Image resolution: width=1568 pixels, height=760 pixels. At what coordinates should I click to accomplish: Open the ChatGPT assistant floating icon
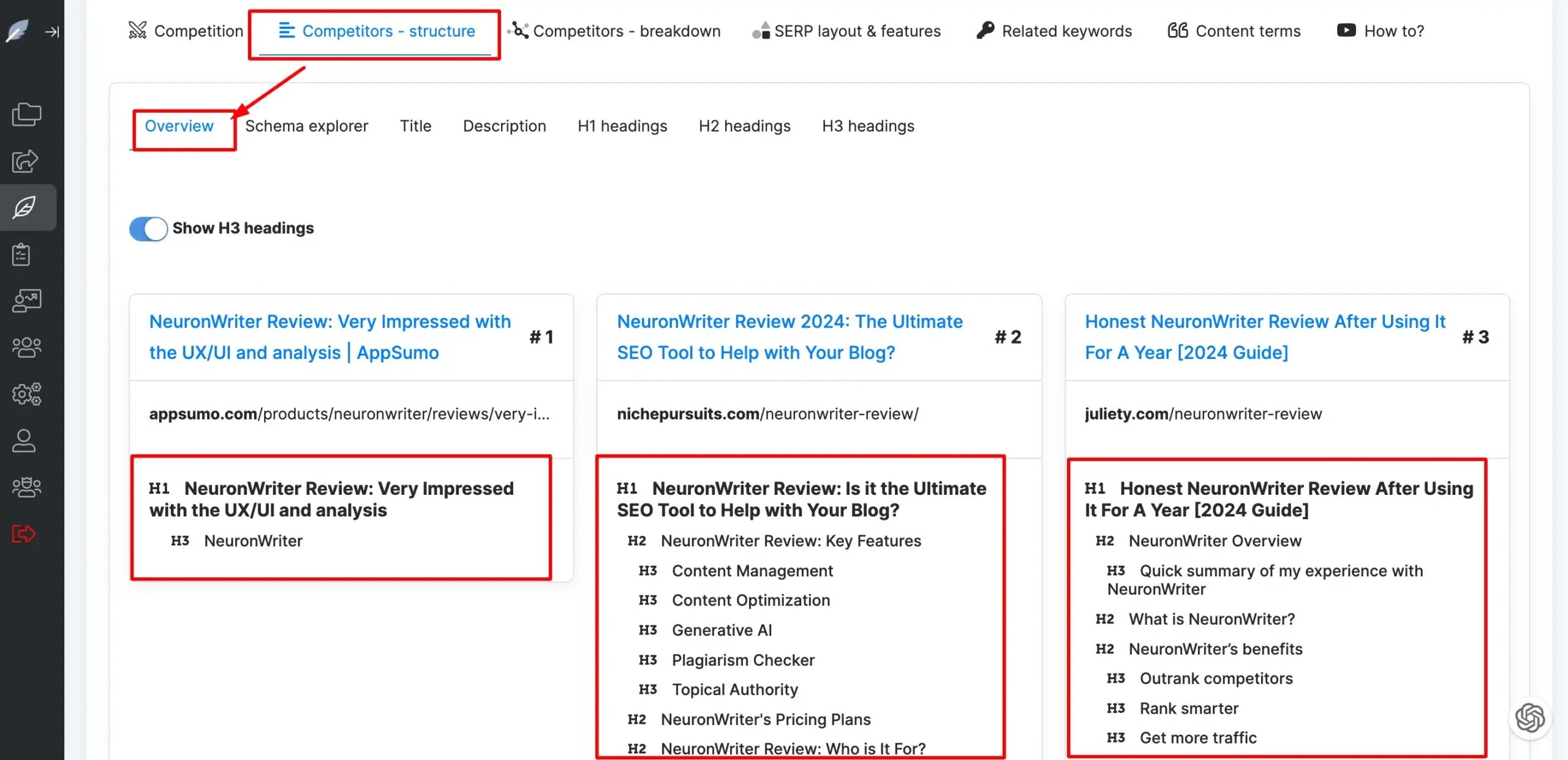pos(1529,718)
